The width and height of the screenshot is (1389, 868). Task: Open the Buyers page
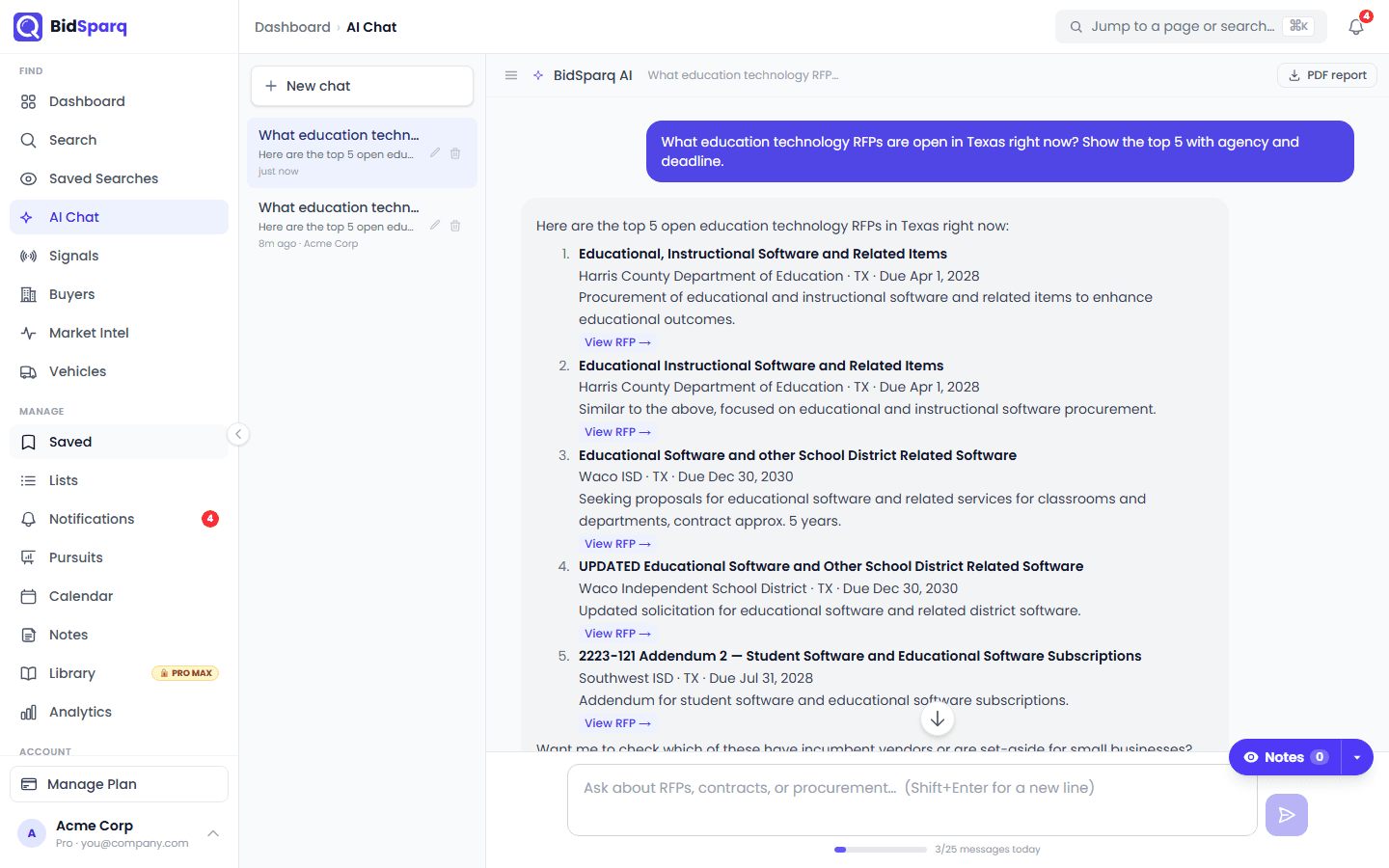tap(119, 294)
